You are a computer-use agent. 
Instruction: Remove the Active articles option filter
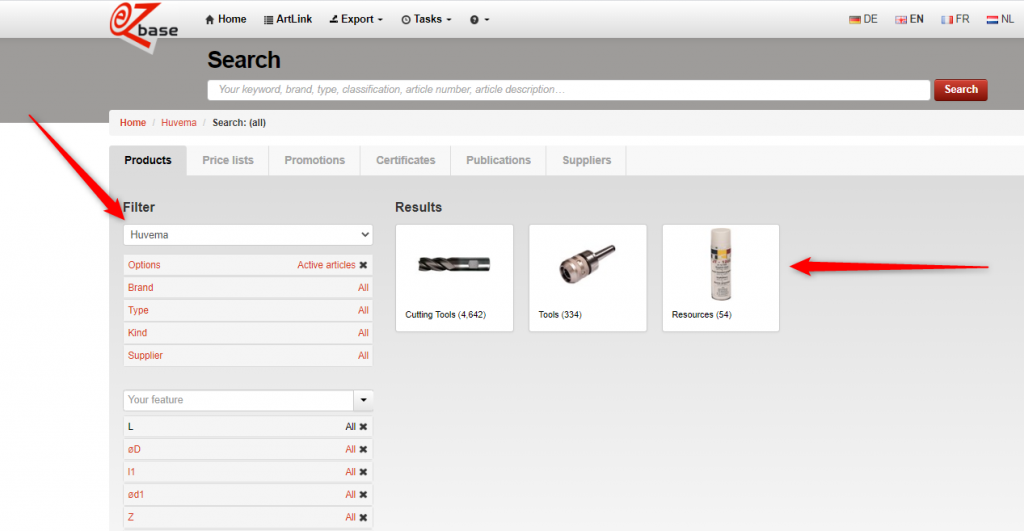click(x=364, y=265)
